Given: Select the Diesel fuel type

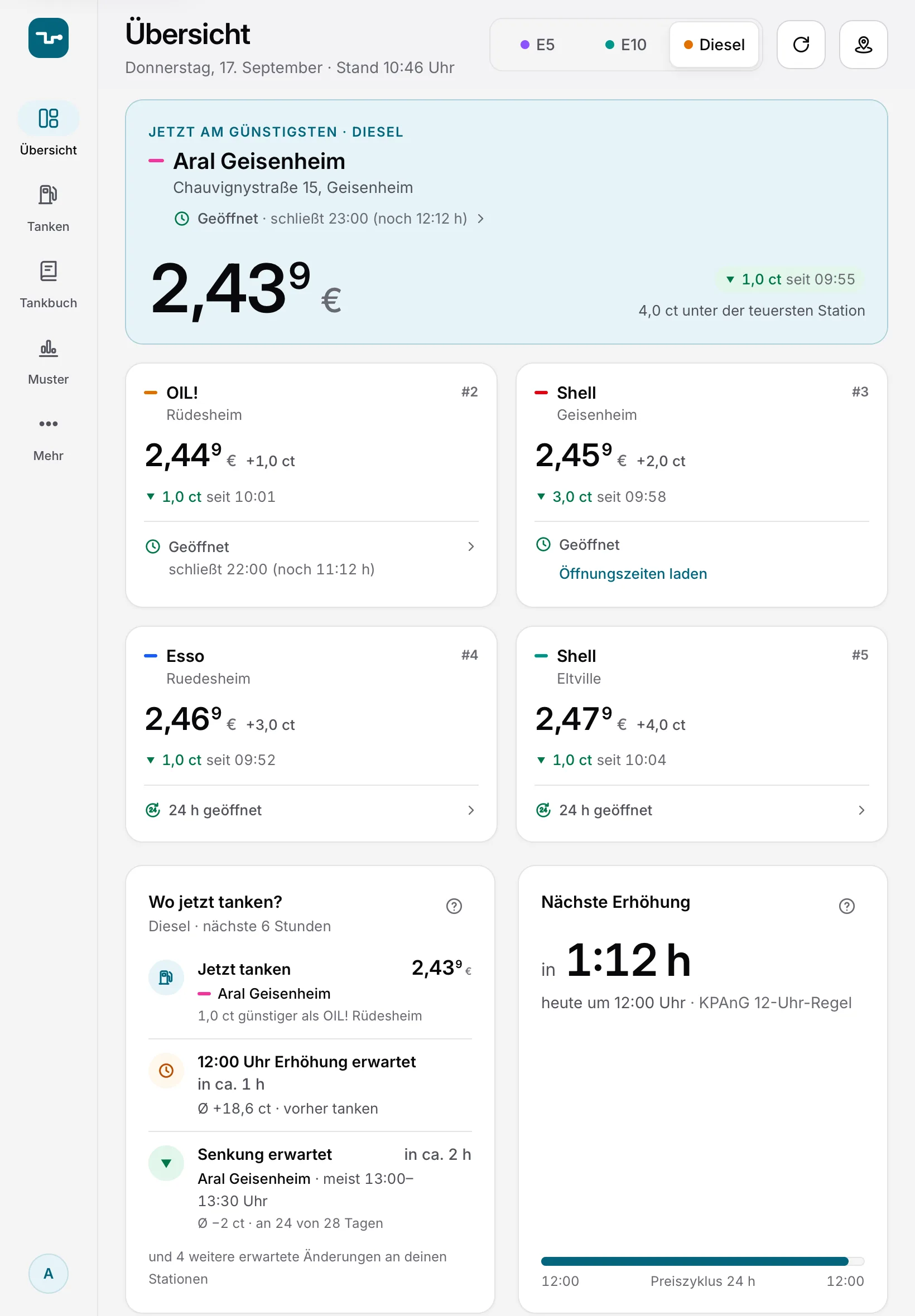Looking at the screenshot, I should coord(714,45).
